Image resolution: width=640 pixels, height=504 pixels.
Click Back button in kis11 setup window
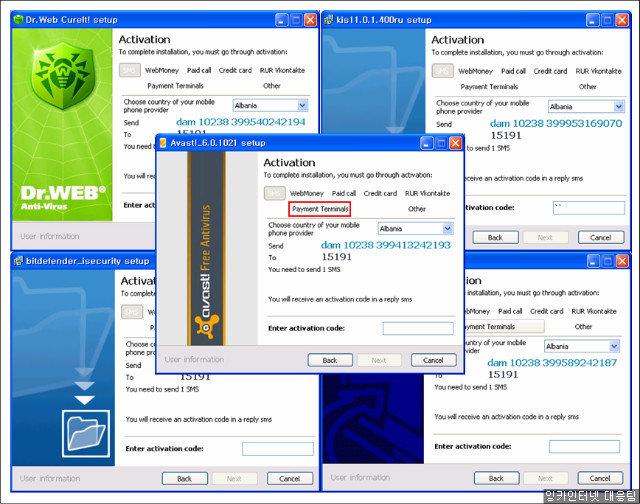pos(496,238)
